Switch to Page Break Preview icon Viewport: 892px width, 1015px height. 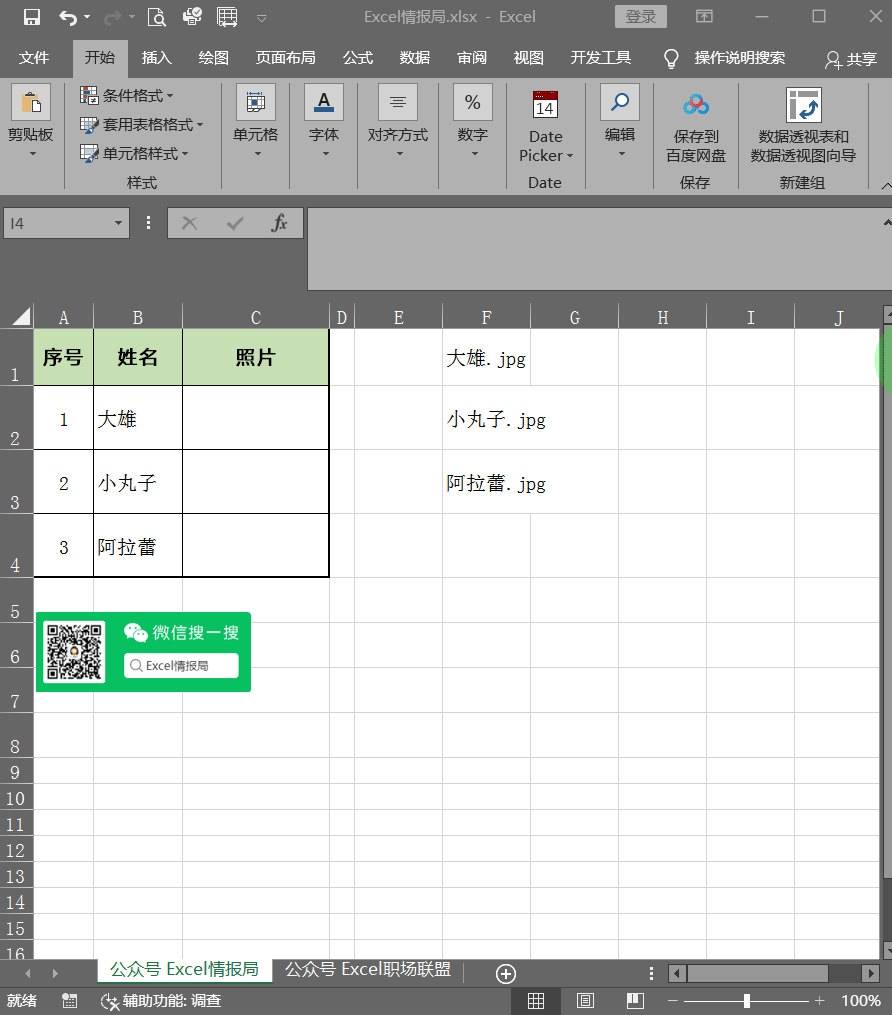pyautogui.click(x=635, y=1001)
